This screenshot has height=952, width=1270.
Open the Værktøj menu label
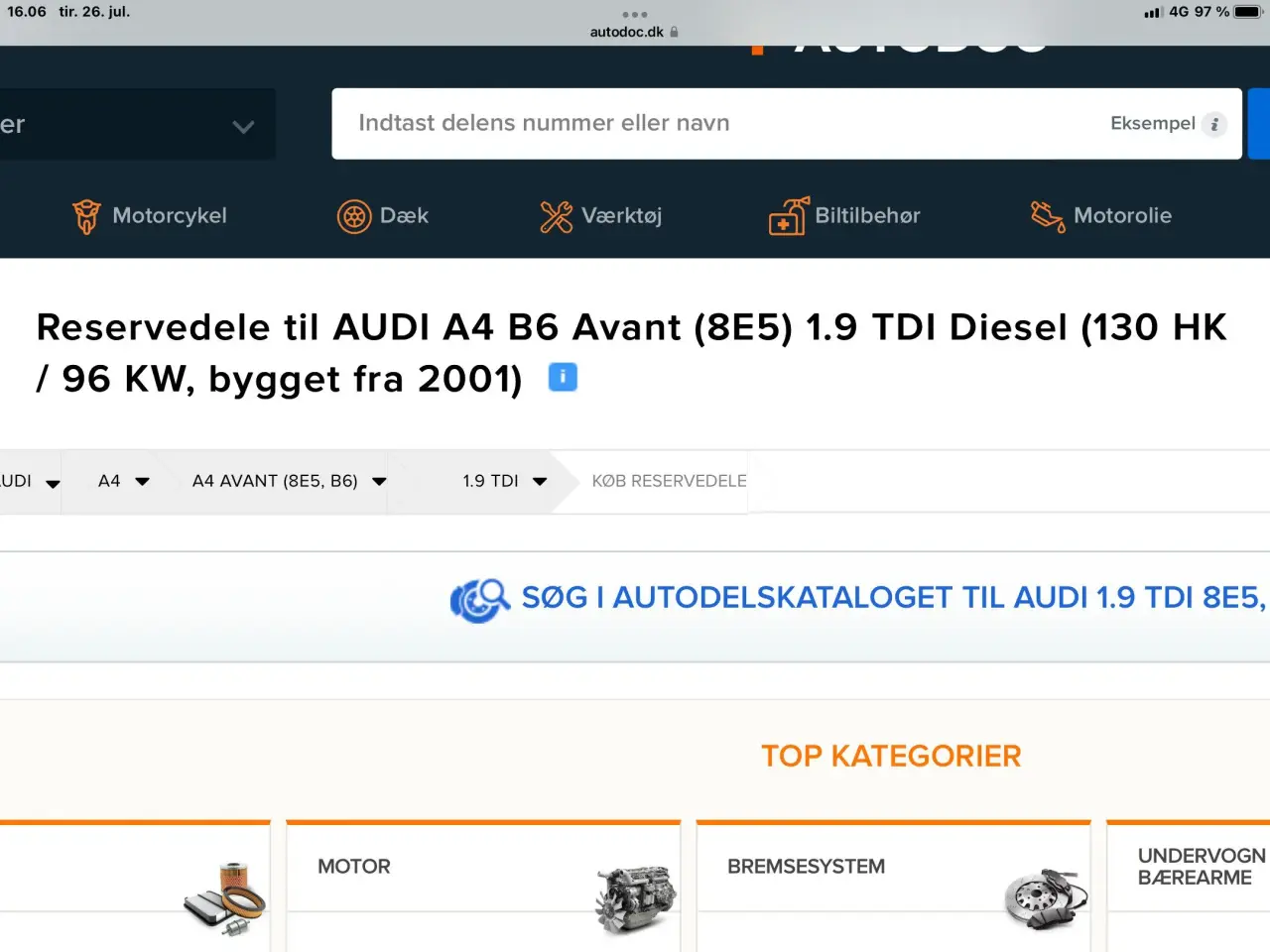pos(621,216)
